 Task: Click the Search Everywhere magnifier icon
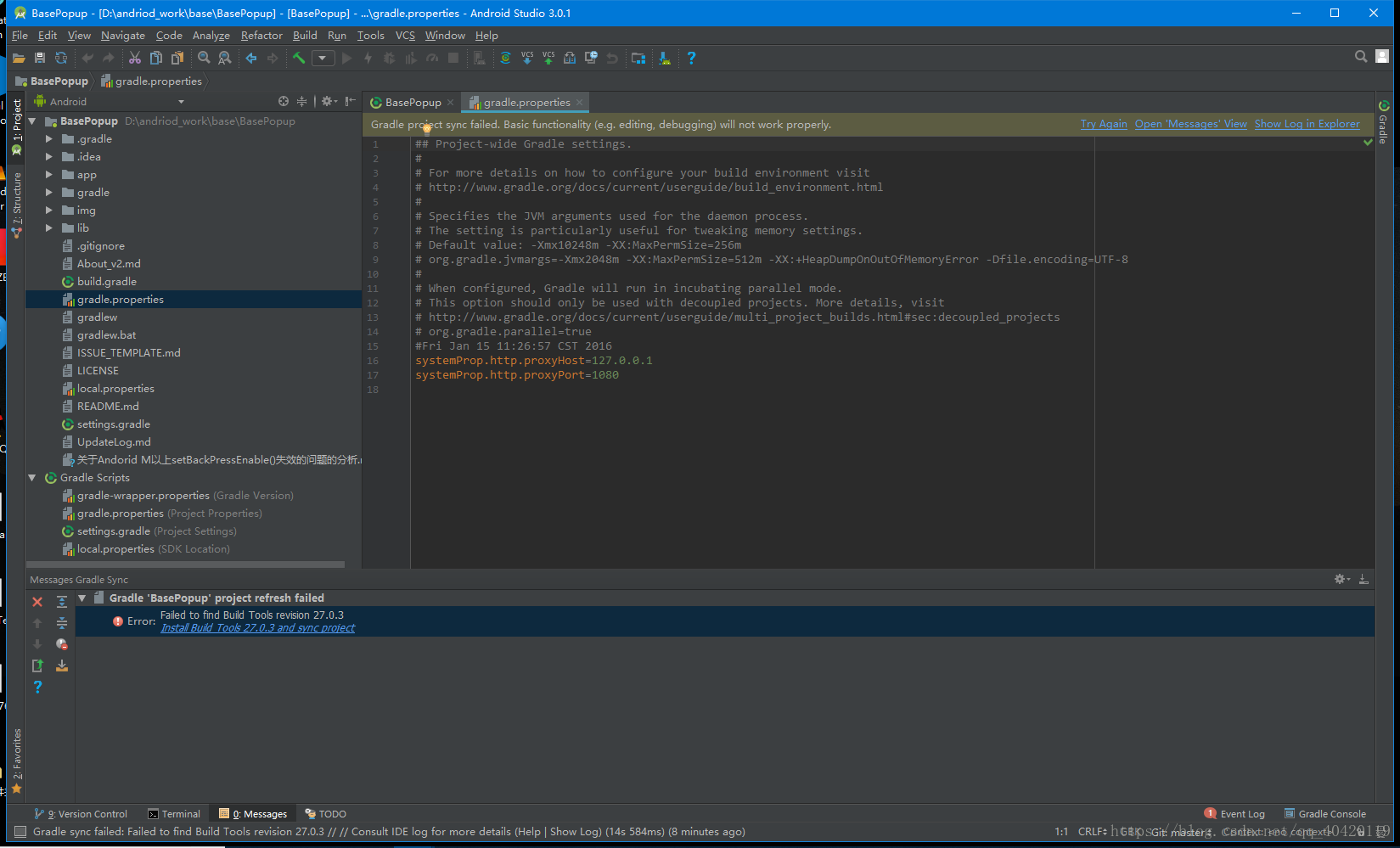coord(1361,57)
